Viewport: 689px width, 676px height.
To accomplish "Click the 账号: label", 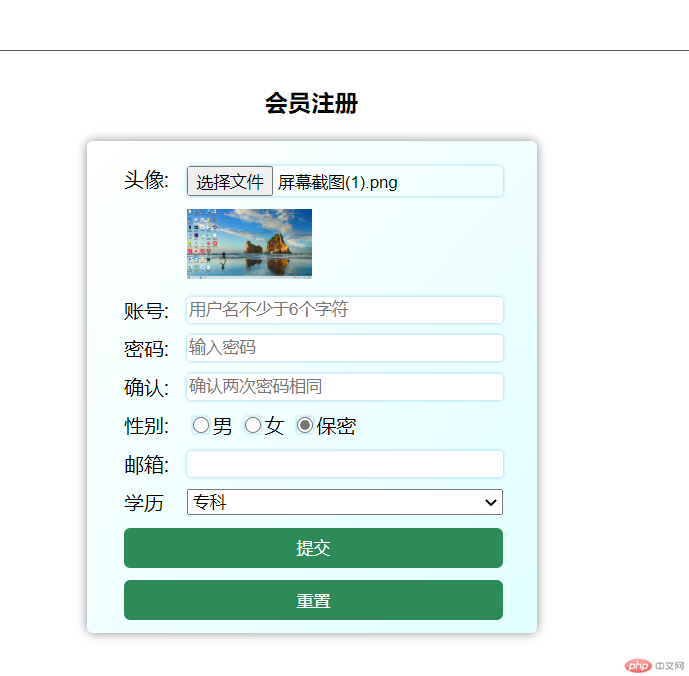I will (x=146, y=311).
